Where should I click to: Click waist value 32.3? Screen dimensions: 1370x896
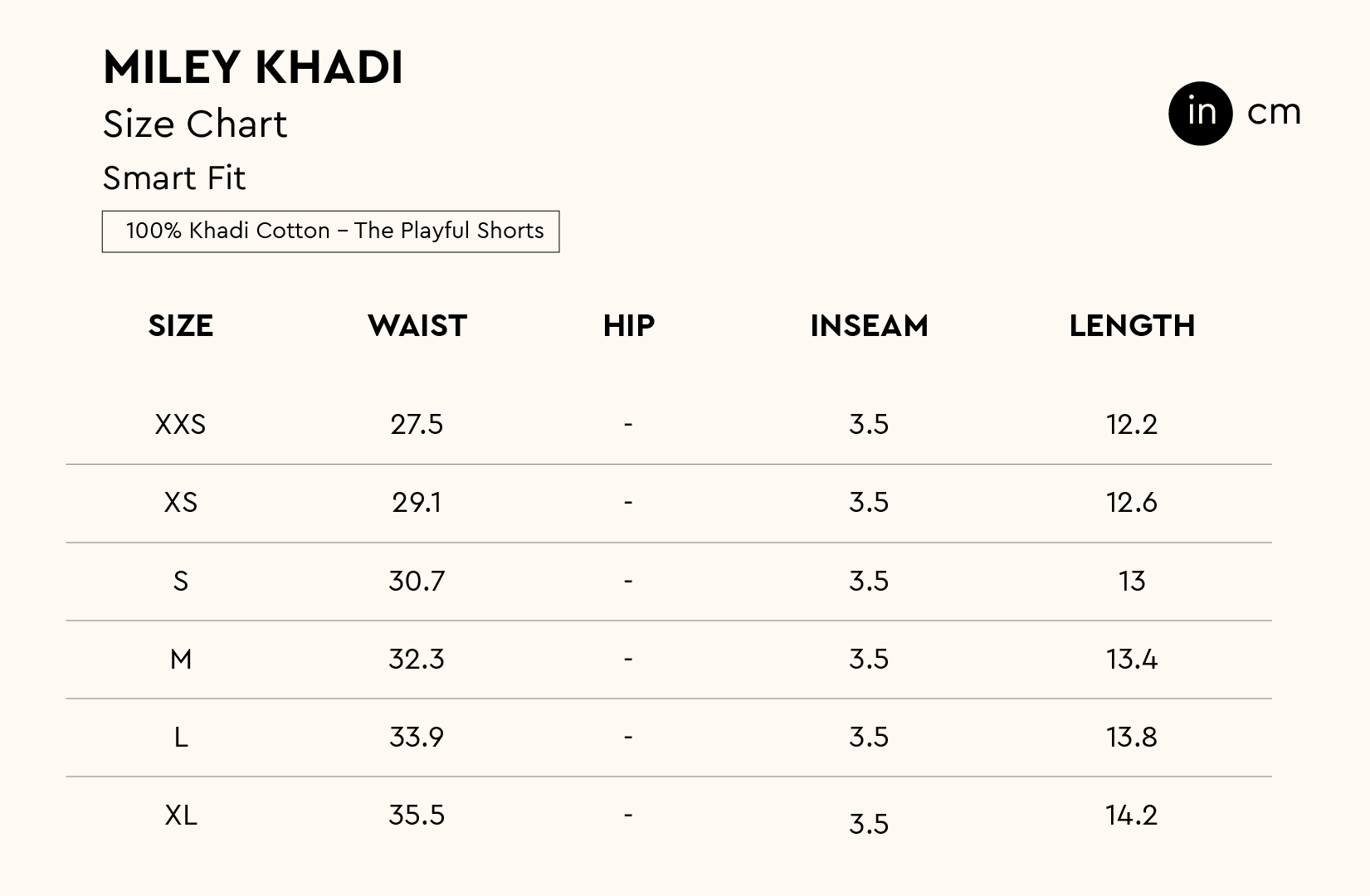tap(417, 660)
